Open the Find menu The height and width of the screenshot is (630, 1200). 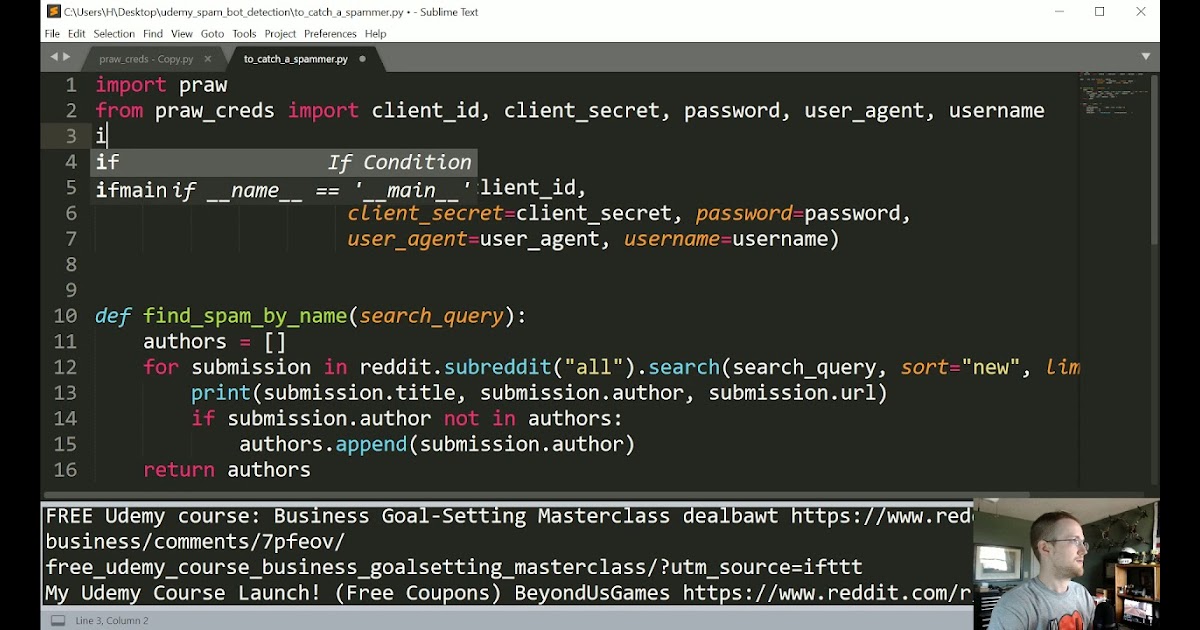[x=153, y=33]
